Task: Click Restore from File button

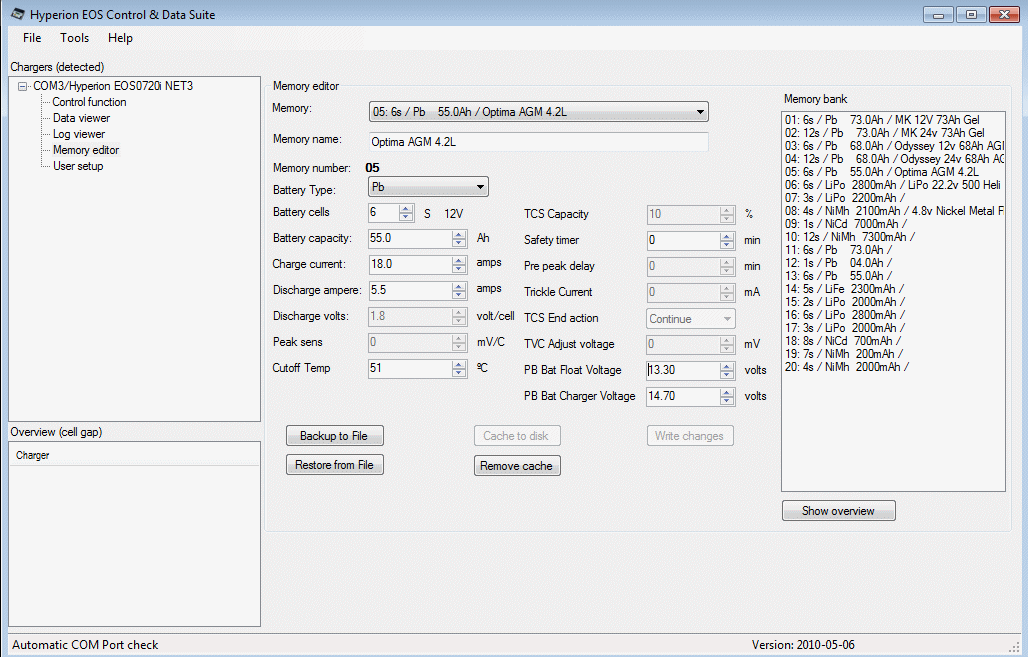Action: 334,465
